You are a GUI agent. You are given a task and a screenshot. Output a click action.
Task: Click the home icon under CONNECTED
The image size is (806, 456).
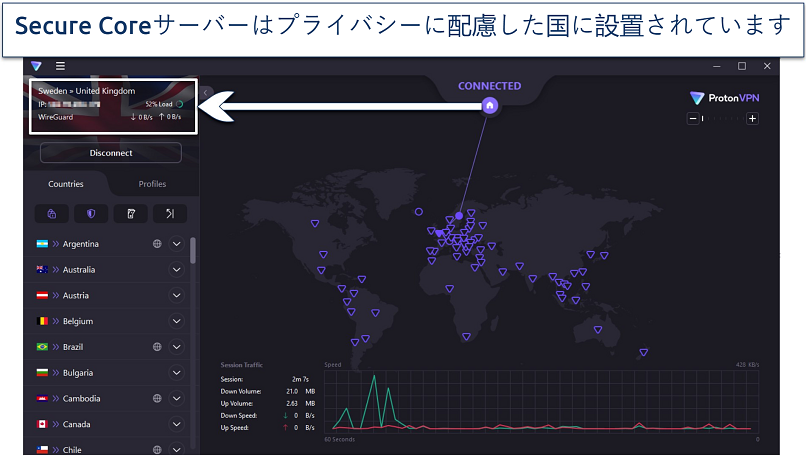click(489, 105)
